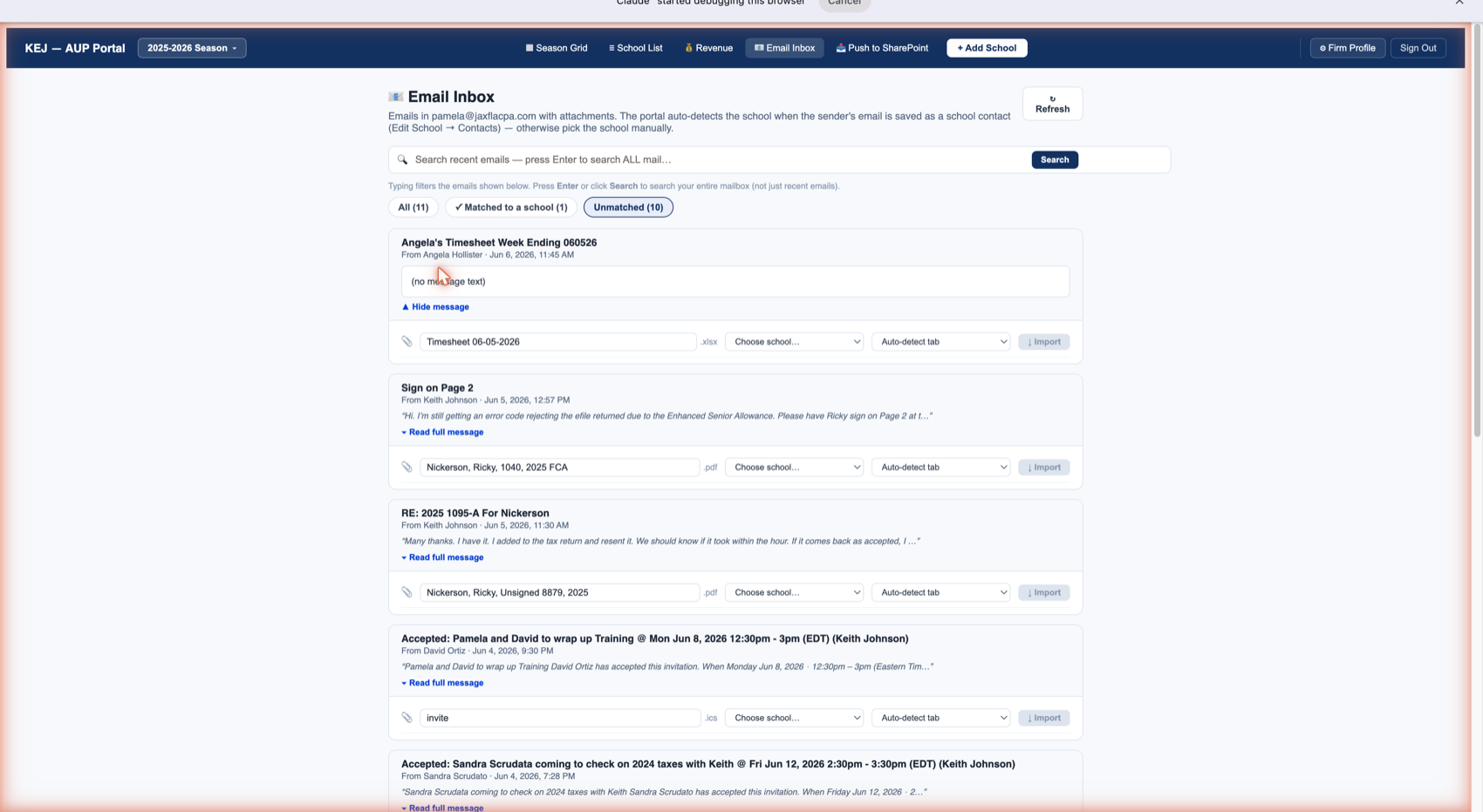Click the invite filename field
Image resolution: width=1483 pixels, height=812 pixels.
tap(560, 718)
